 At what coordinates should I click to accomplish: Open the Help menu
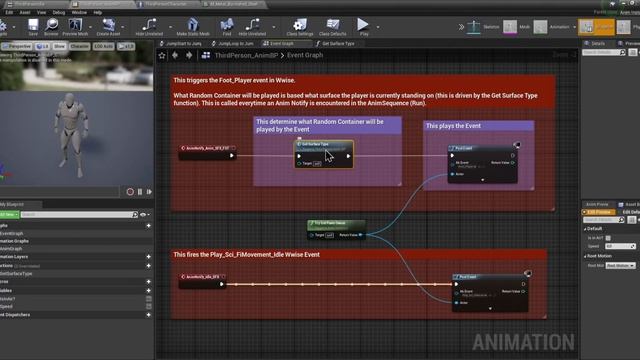[98, 12]
